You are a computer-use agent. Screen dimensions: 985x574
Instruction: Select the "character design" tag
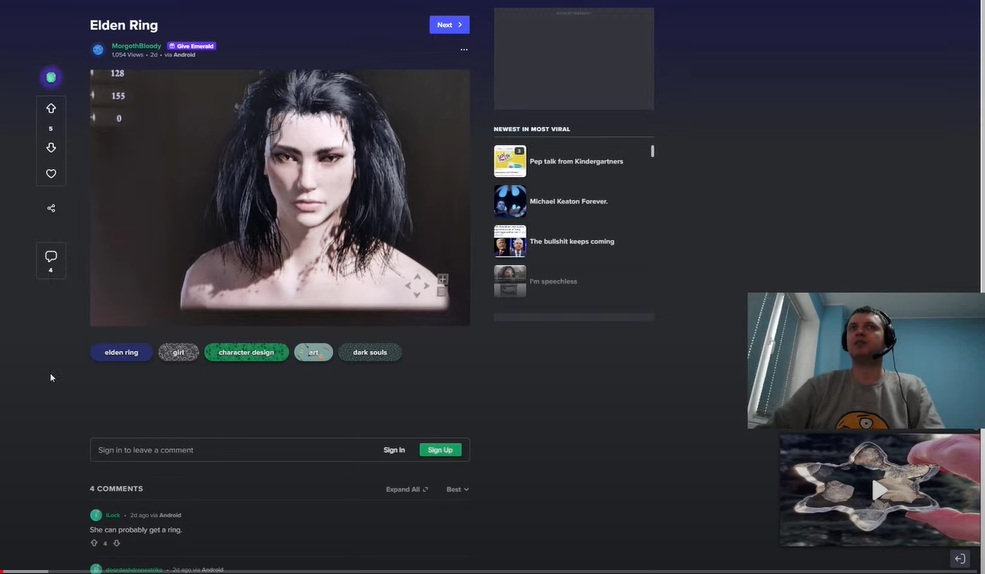tap(246, 352)
